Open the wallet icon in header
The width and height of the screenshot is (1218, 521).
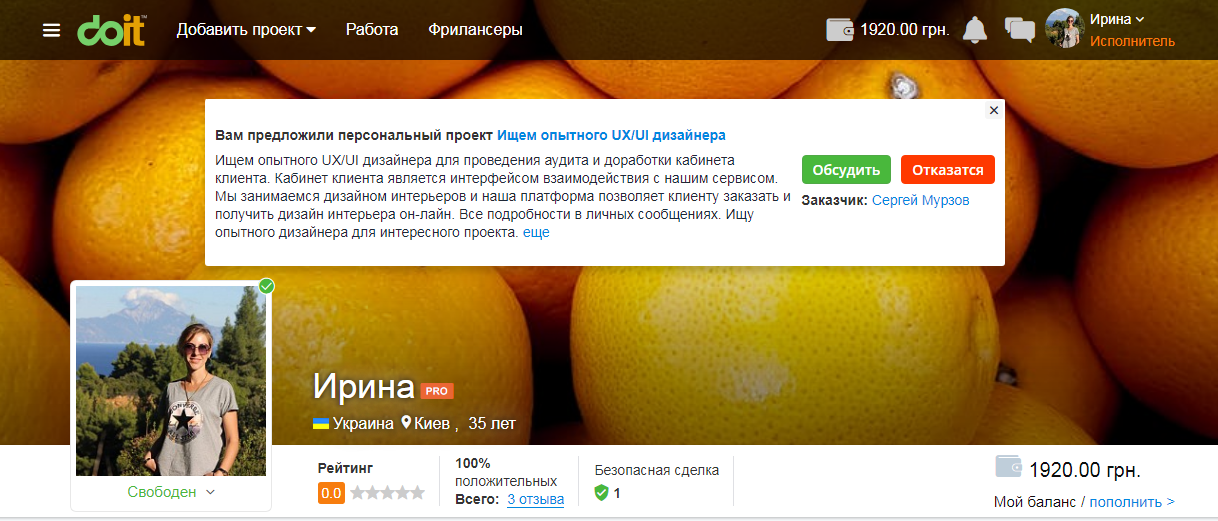click(x=840, y=29)
